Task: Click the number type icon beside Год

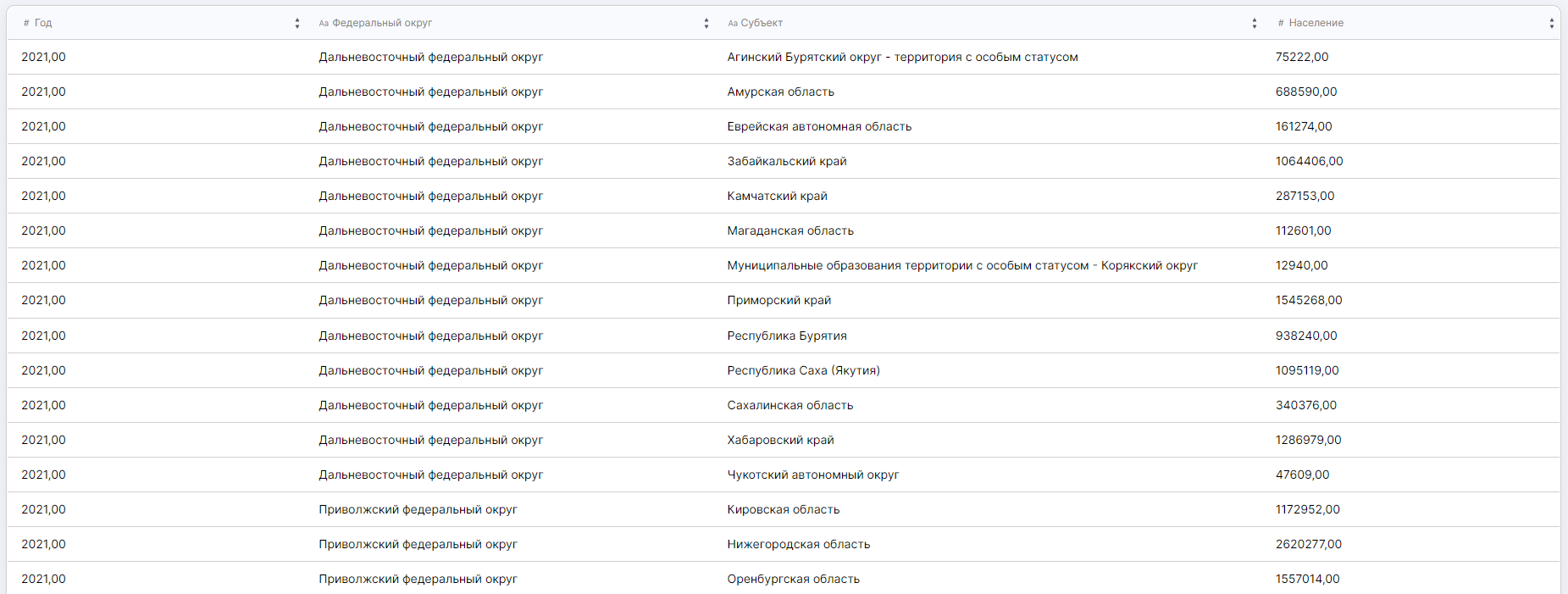Action: (x=26, y=24)
